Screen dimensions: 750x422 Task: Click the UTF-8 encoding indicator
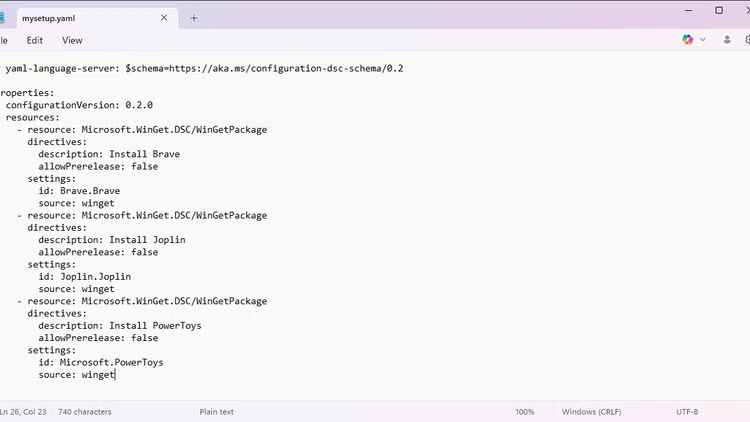pyautogui.click(x=687, y=411)
